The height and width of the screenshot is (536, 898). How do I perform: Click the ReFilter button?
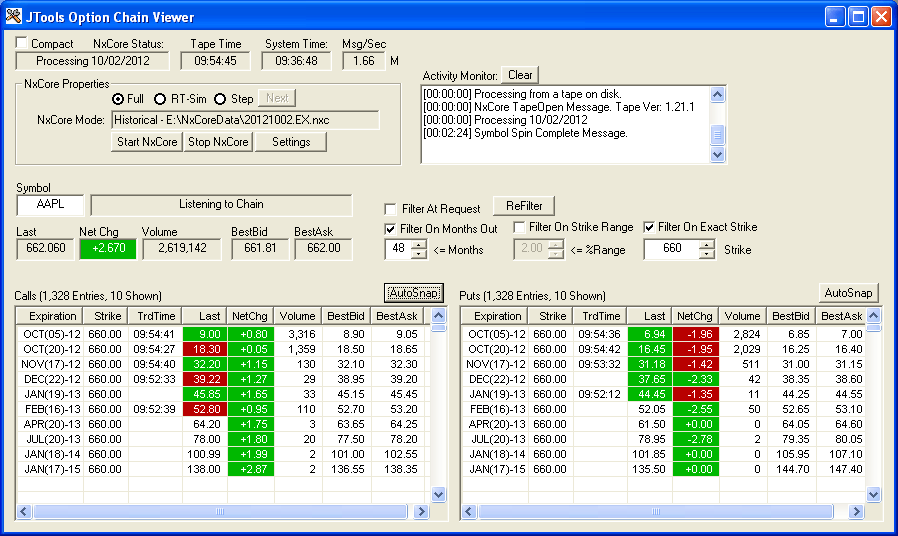(x=524, y=206)
